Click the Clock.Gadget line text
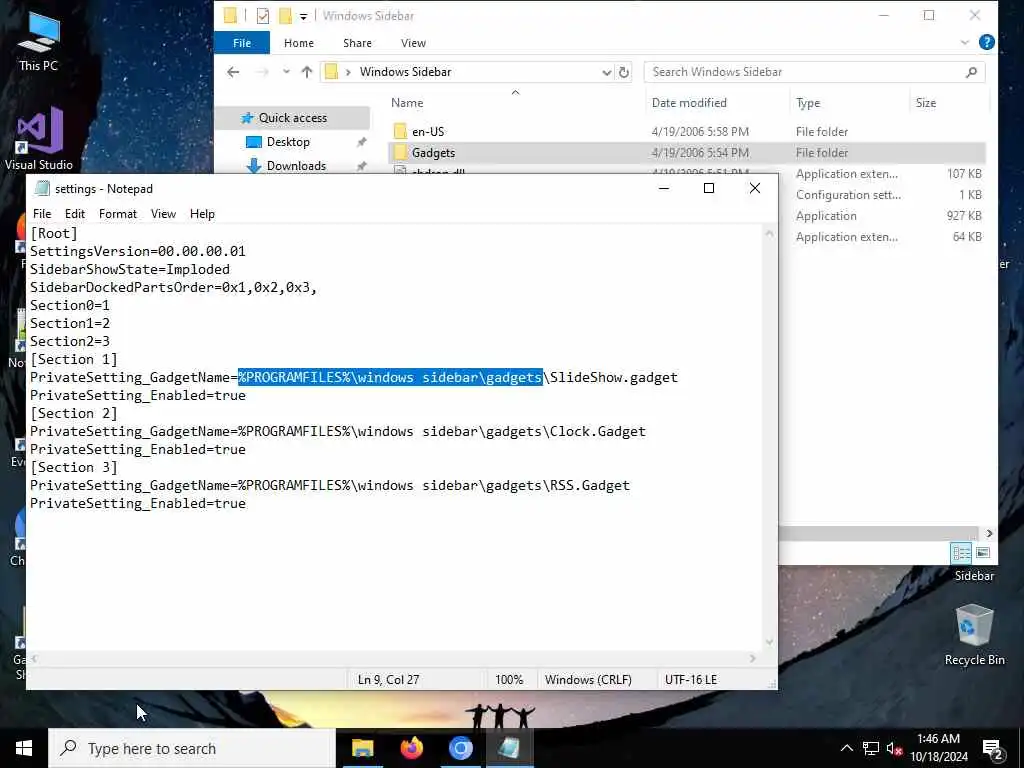The image size is (1024, 768). (338, 432)
